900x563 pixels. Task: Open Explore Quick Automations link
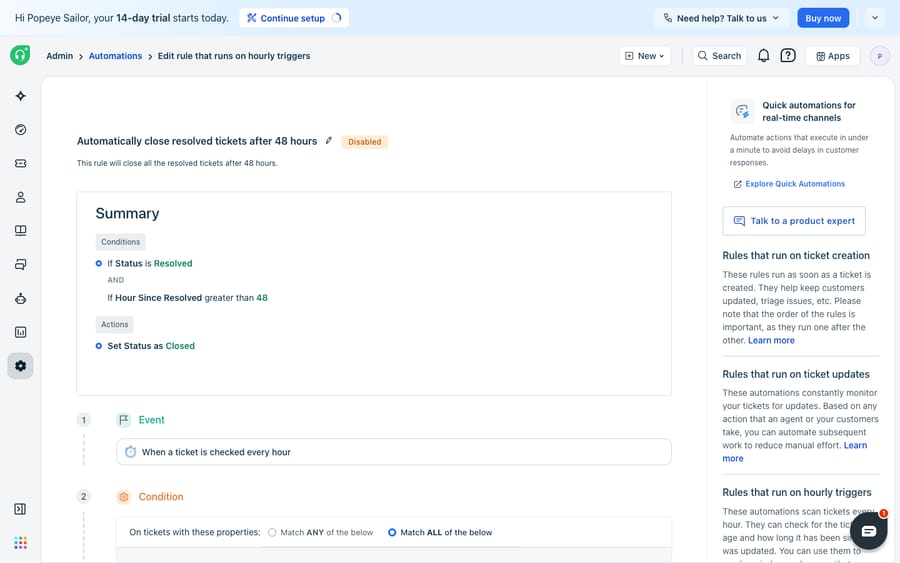pyautogui.click(x=789, y=184)
